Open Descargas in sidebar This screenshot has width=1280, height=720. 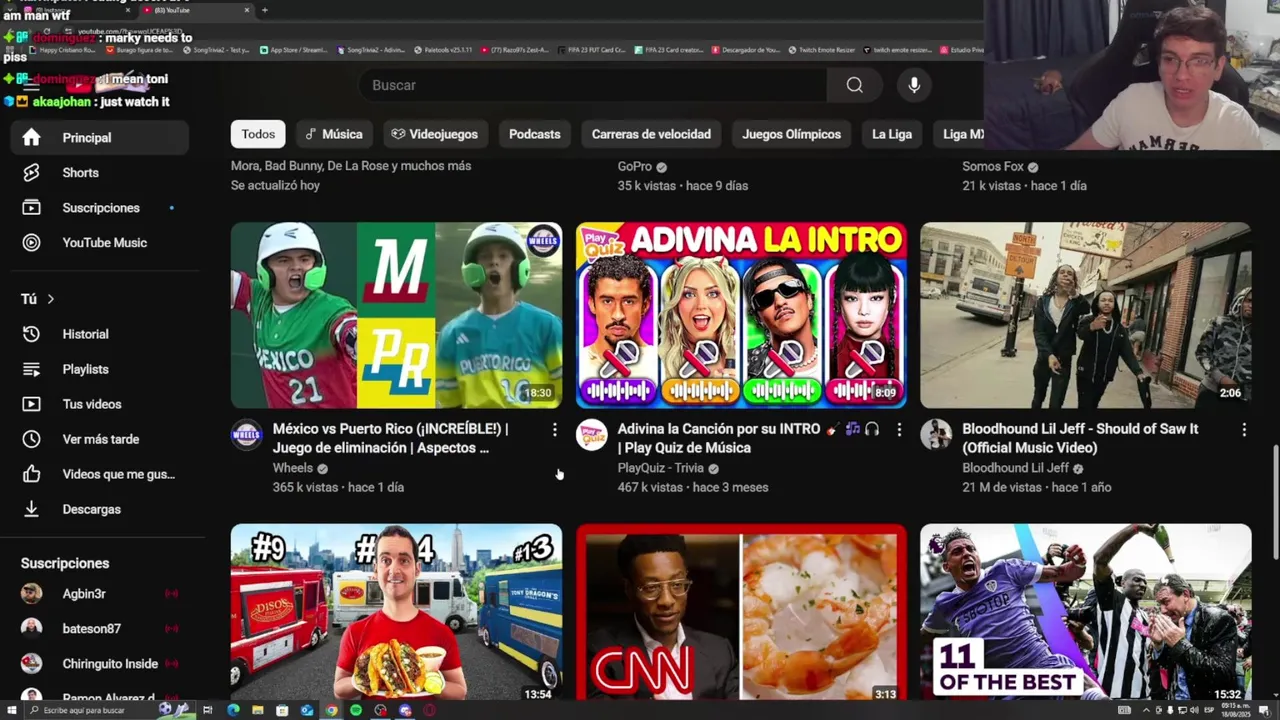point(100,509)
